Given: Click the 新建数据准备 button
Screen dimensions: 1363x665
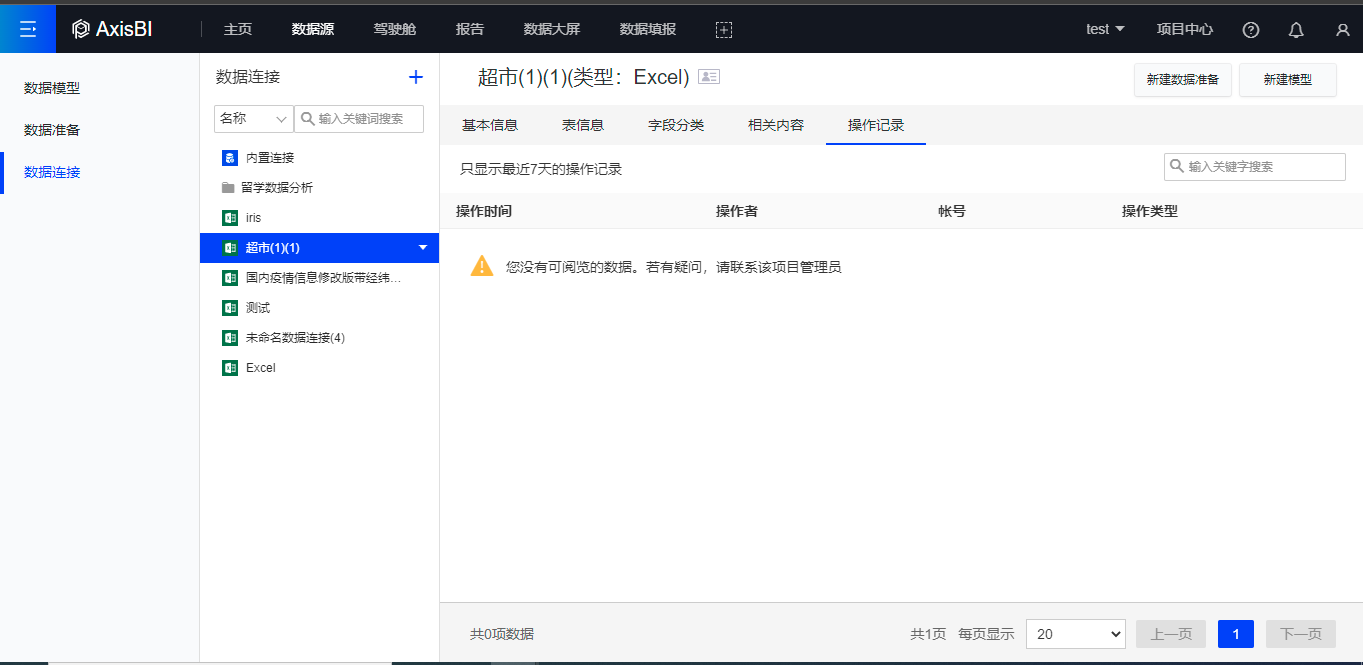Looking at the screenshot, I should click(1182, 80).
